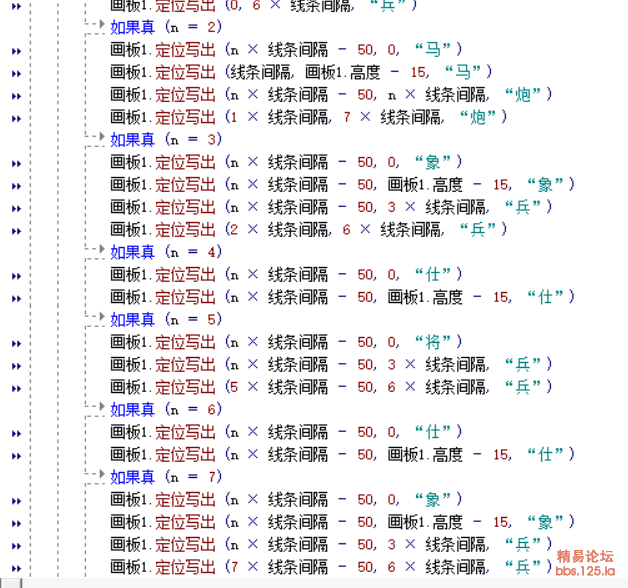Screen dimensions: 628x588
Task: Collapse the 如果真 (n = 5) block arrow
Action: tap(102, 316)
